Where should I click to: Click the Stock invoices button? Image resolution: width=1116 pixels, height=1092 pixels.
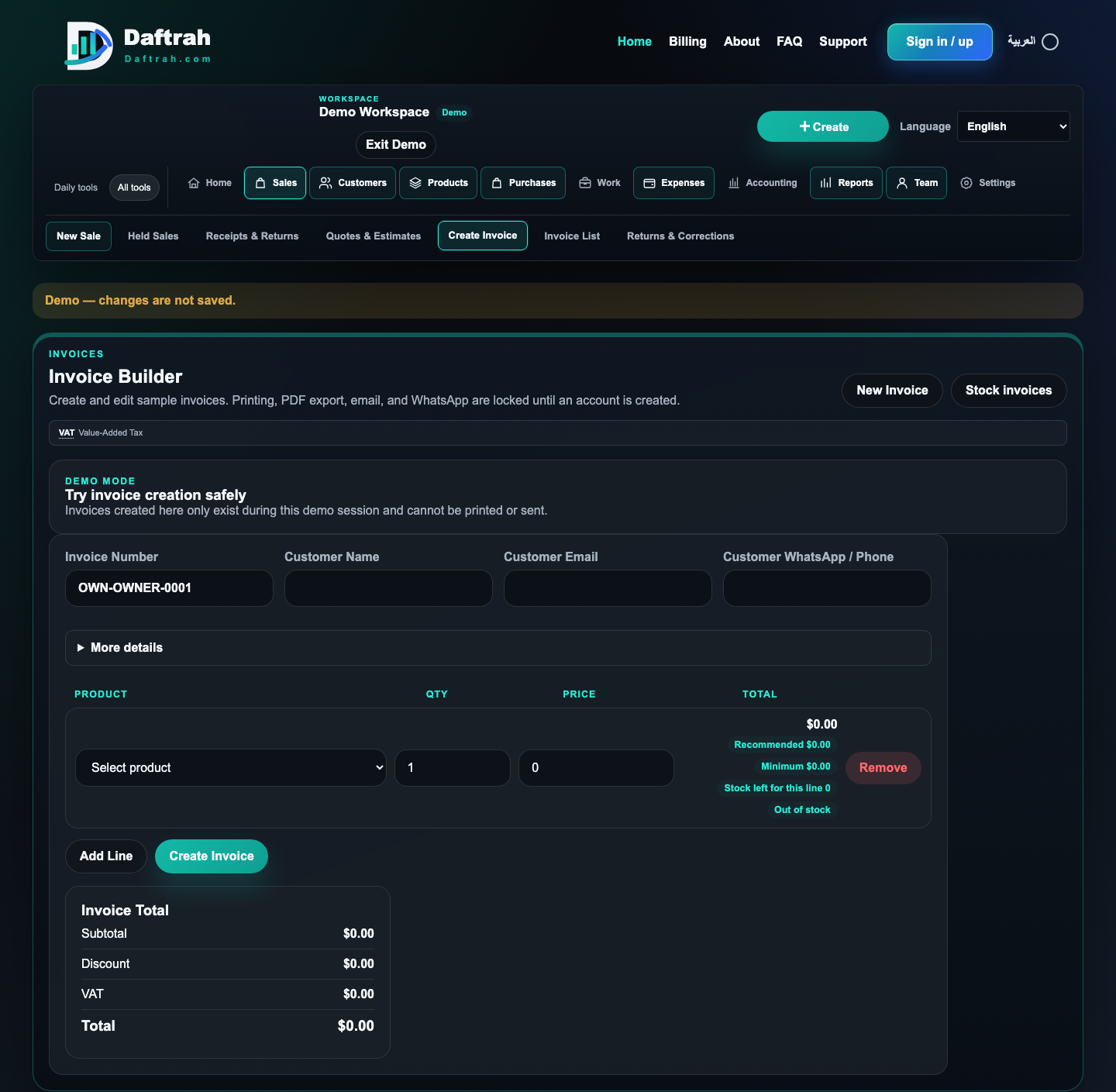tap(1009, 391)
